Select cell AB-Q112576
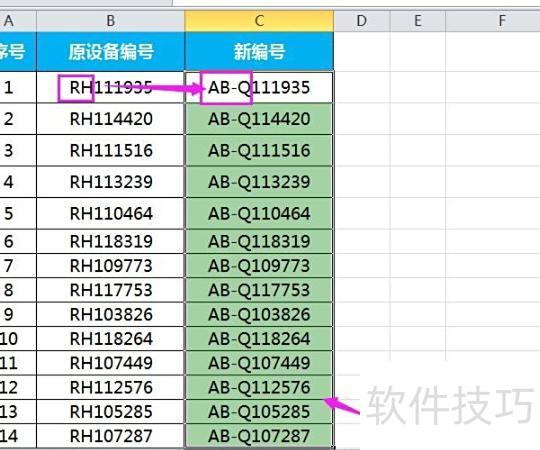The image size is (540, 450). [259, 387]
